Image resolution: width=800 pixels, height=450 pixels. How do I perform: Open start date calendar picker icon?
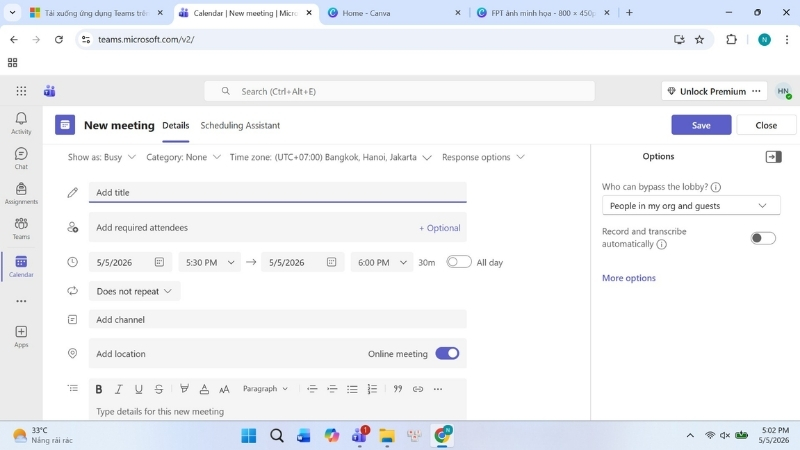[x=159, y=262]
